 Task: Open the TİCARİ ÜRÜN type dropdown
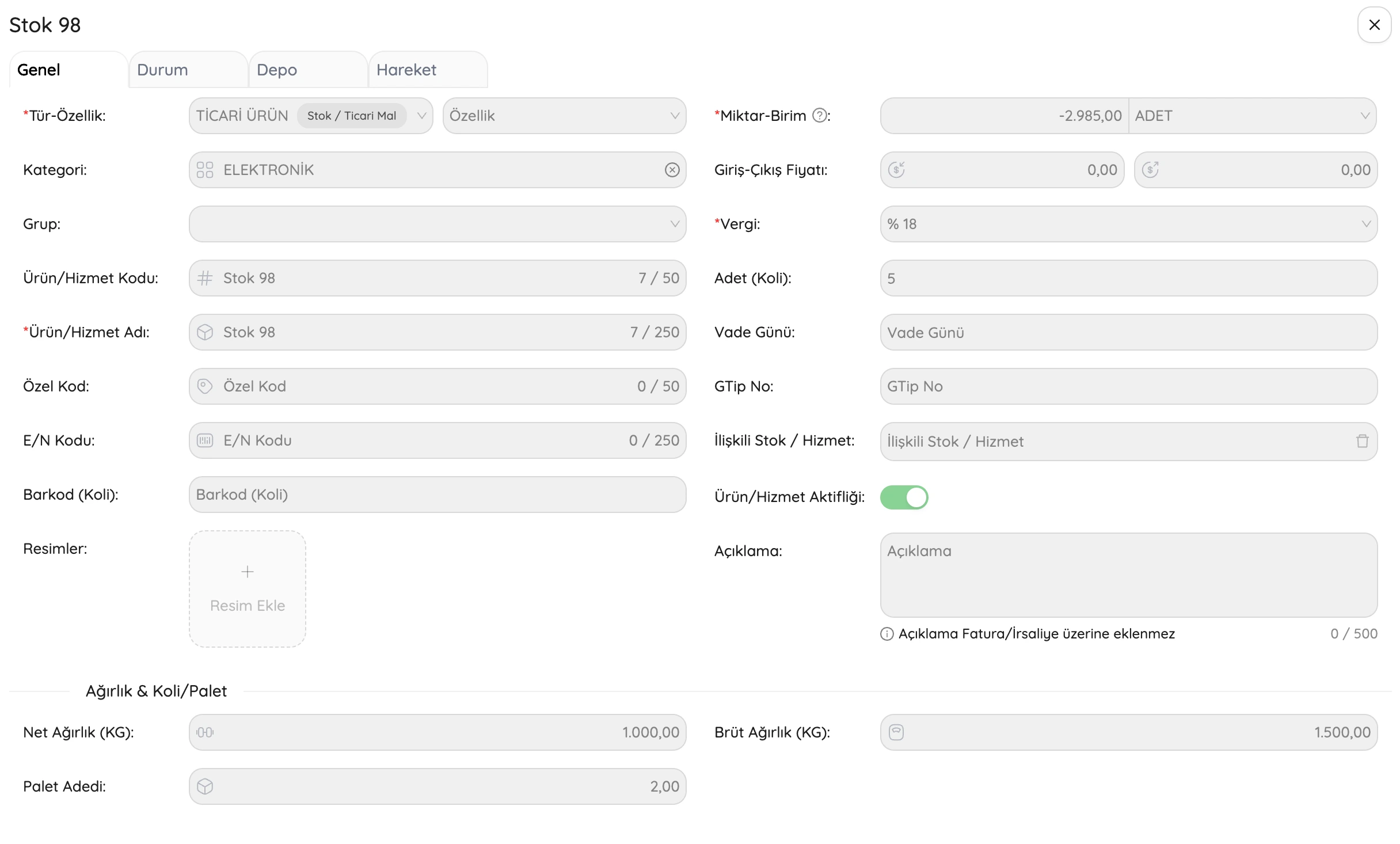coord(311,116)
